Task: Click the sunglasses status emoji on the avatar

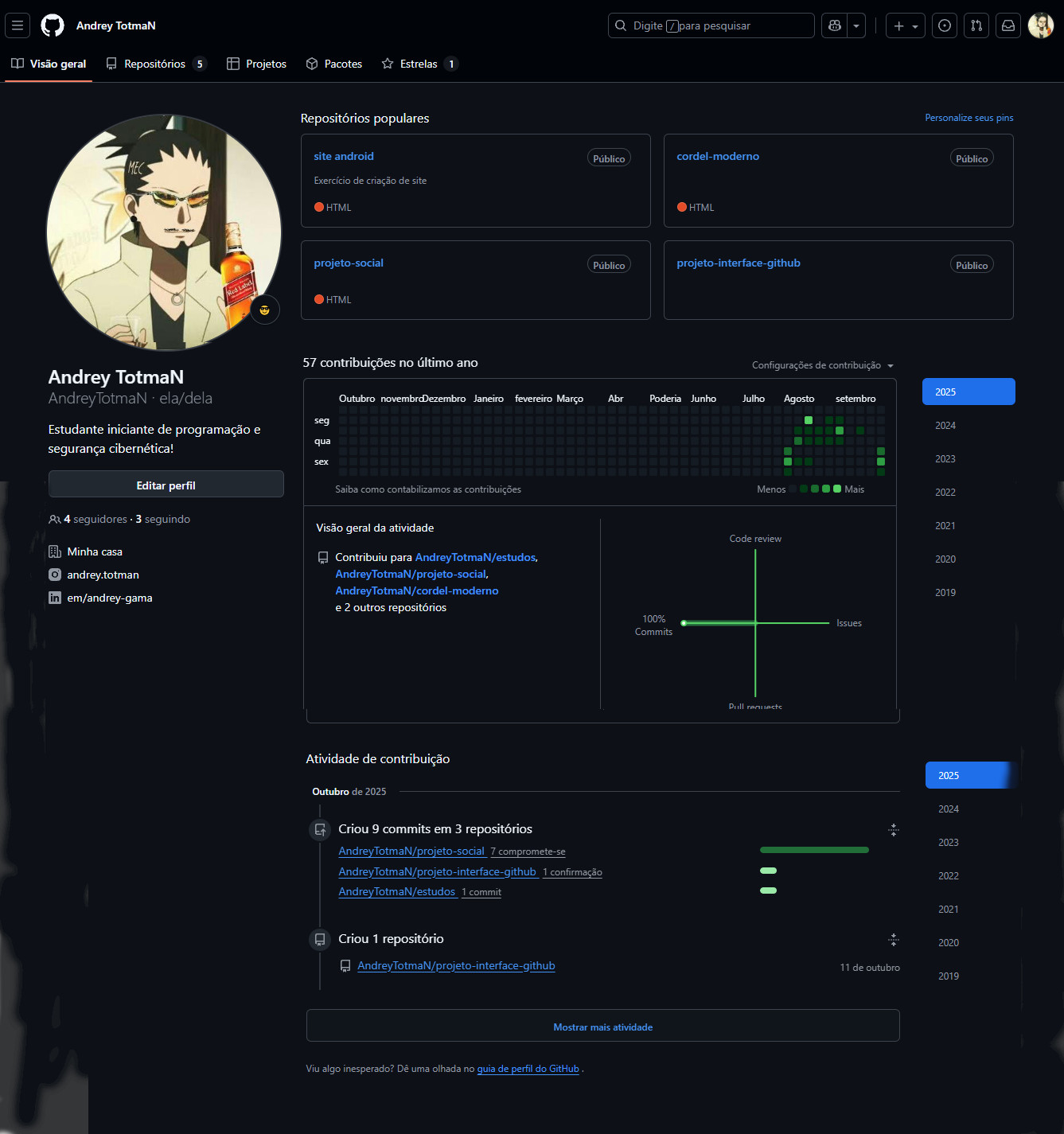Action: point(264,310)
